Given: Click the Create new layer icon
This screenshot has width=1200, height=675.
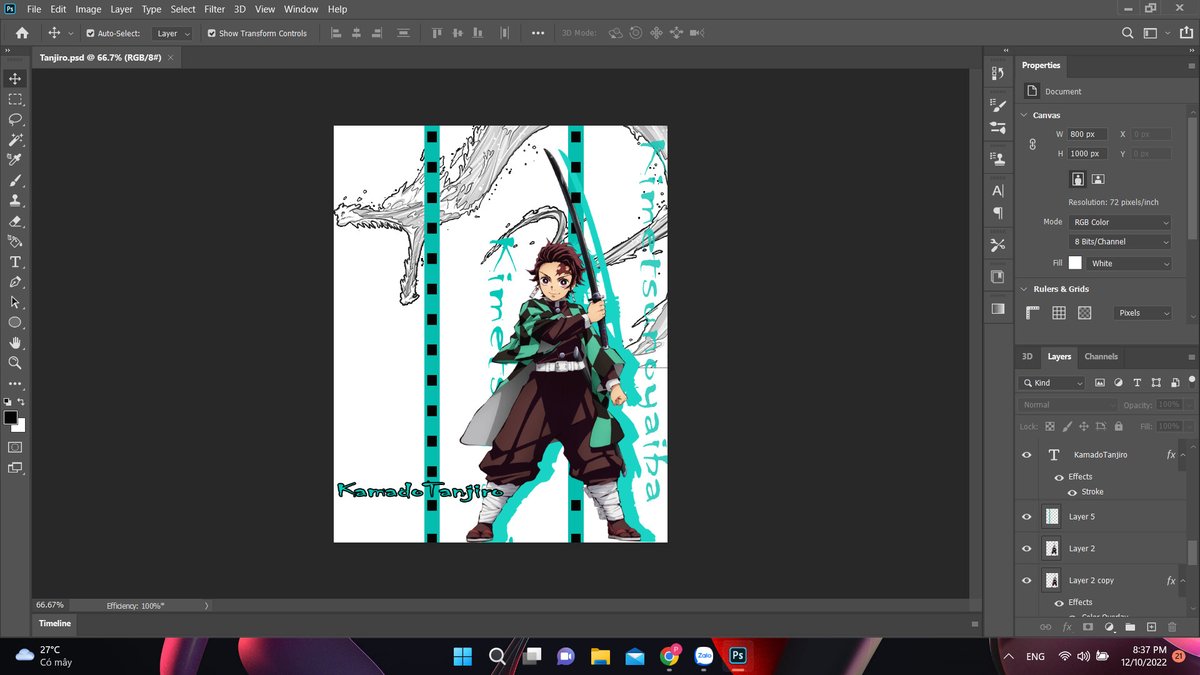Looking at the screenshot, I should tap(1151, 627).
